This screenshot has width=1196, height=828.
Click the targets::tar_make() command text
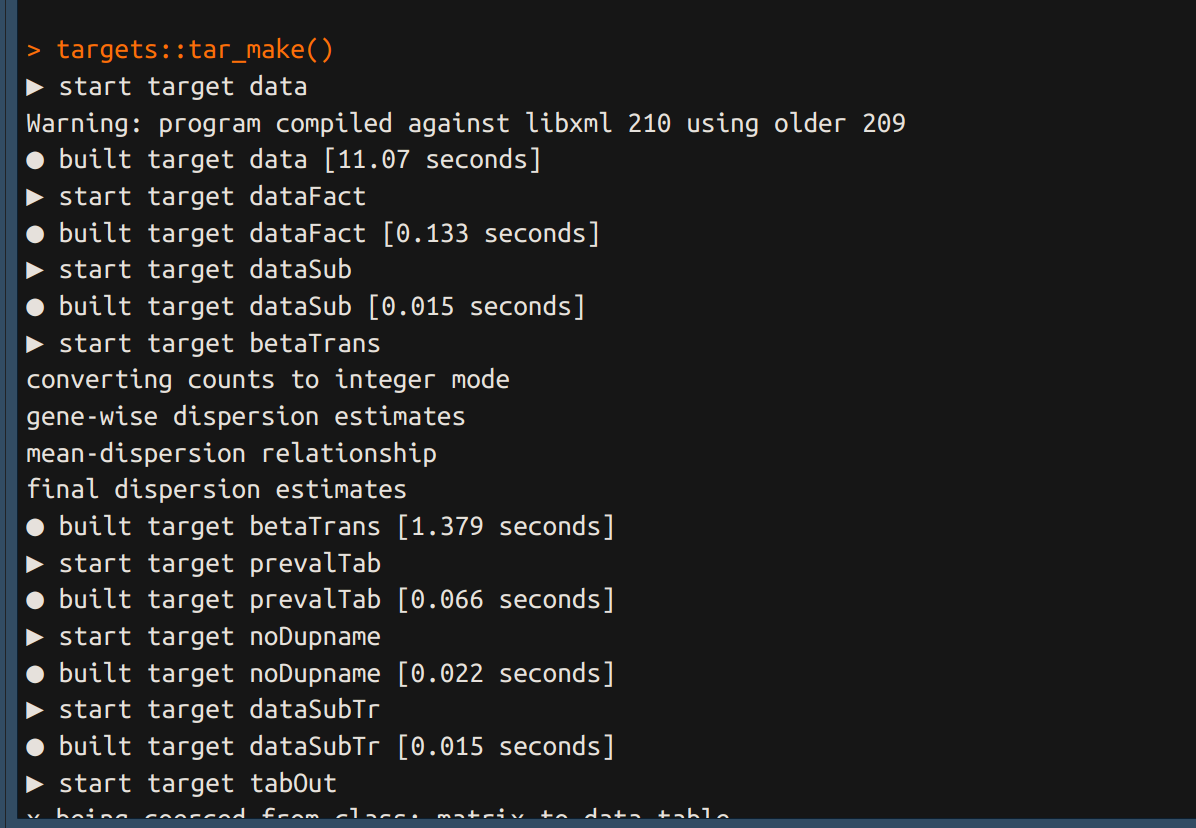click(194, 50)
